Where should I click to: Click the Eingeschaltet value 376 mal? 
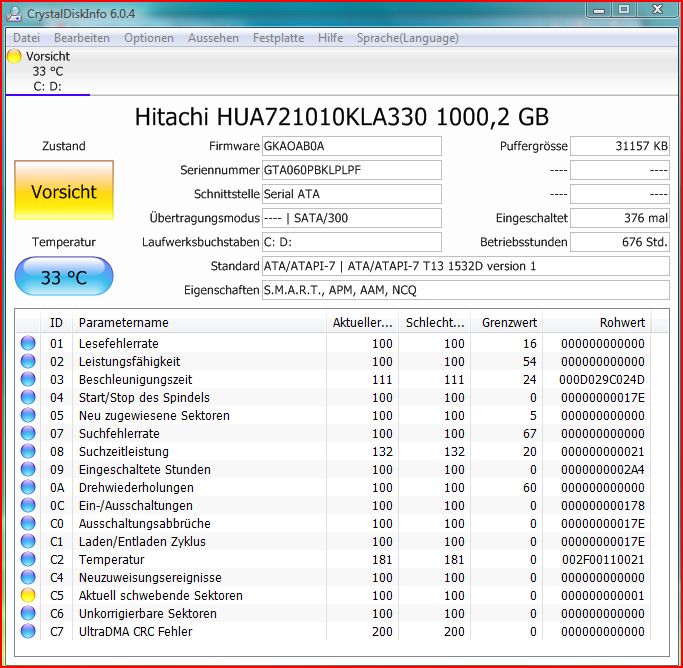(x=620, y=218)
